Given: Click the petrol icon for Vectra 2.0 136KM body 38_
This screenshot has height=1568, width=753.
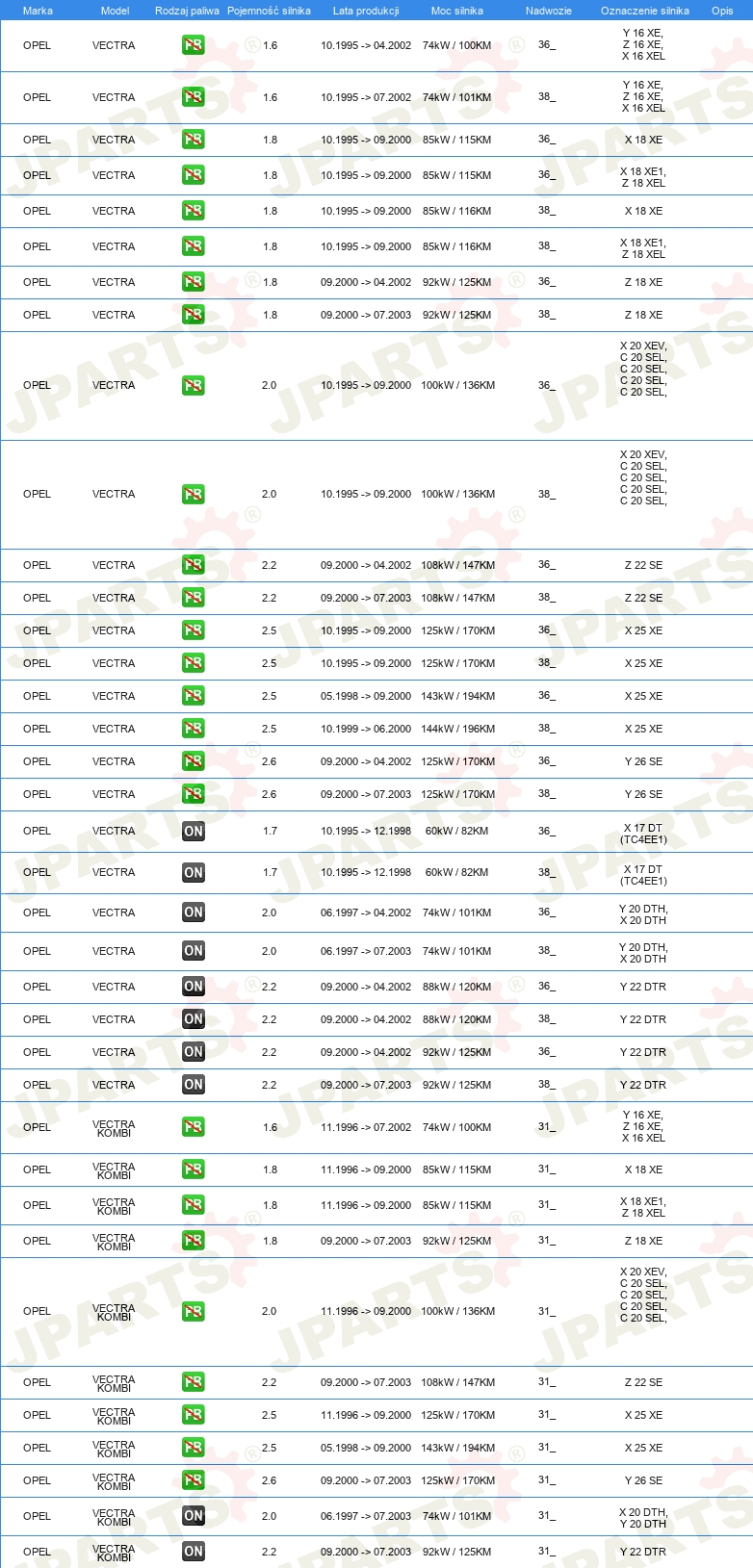Looking at the screenshot, I should (194, 494).
